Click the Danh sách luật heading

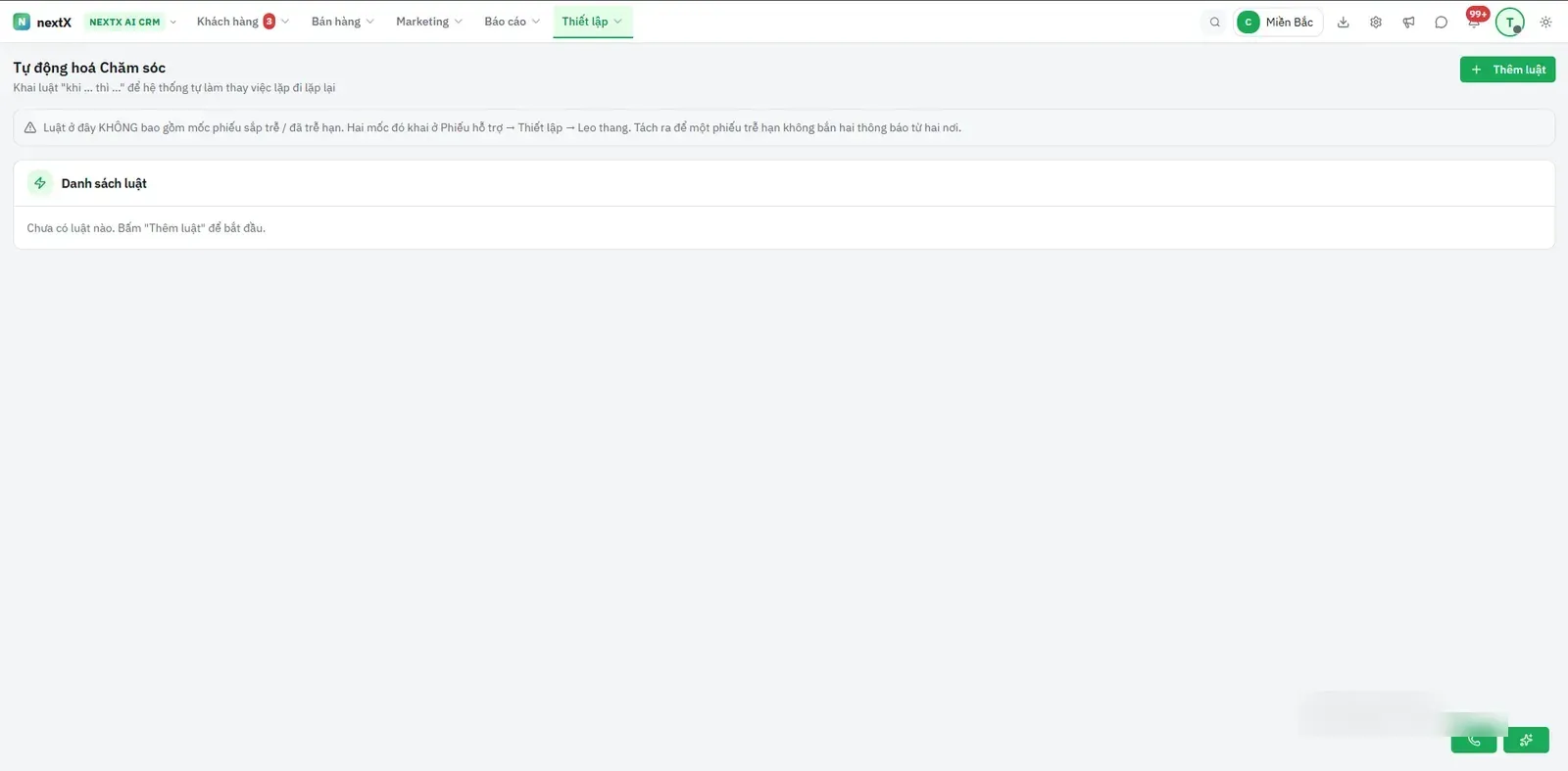104,183
